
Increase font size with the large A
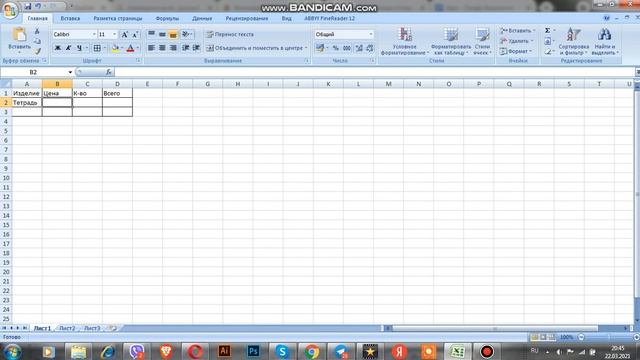[125, 35]
